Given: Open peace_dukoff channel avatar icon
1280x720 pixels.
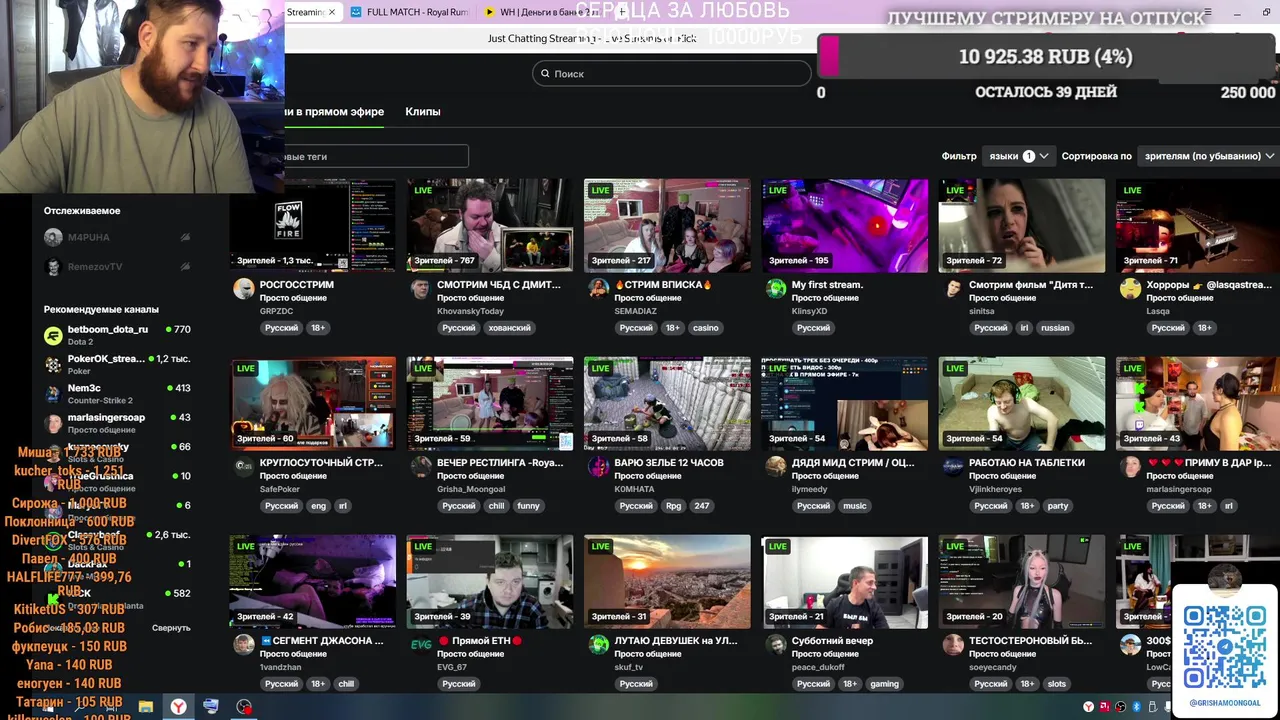Looking at the screenshot, I should 776,645.
